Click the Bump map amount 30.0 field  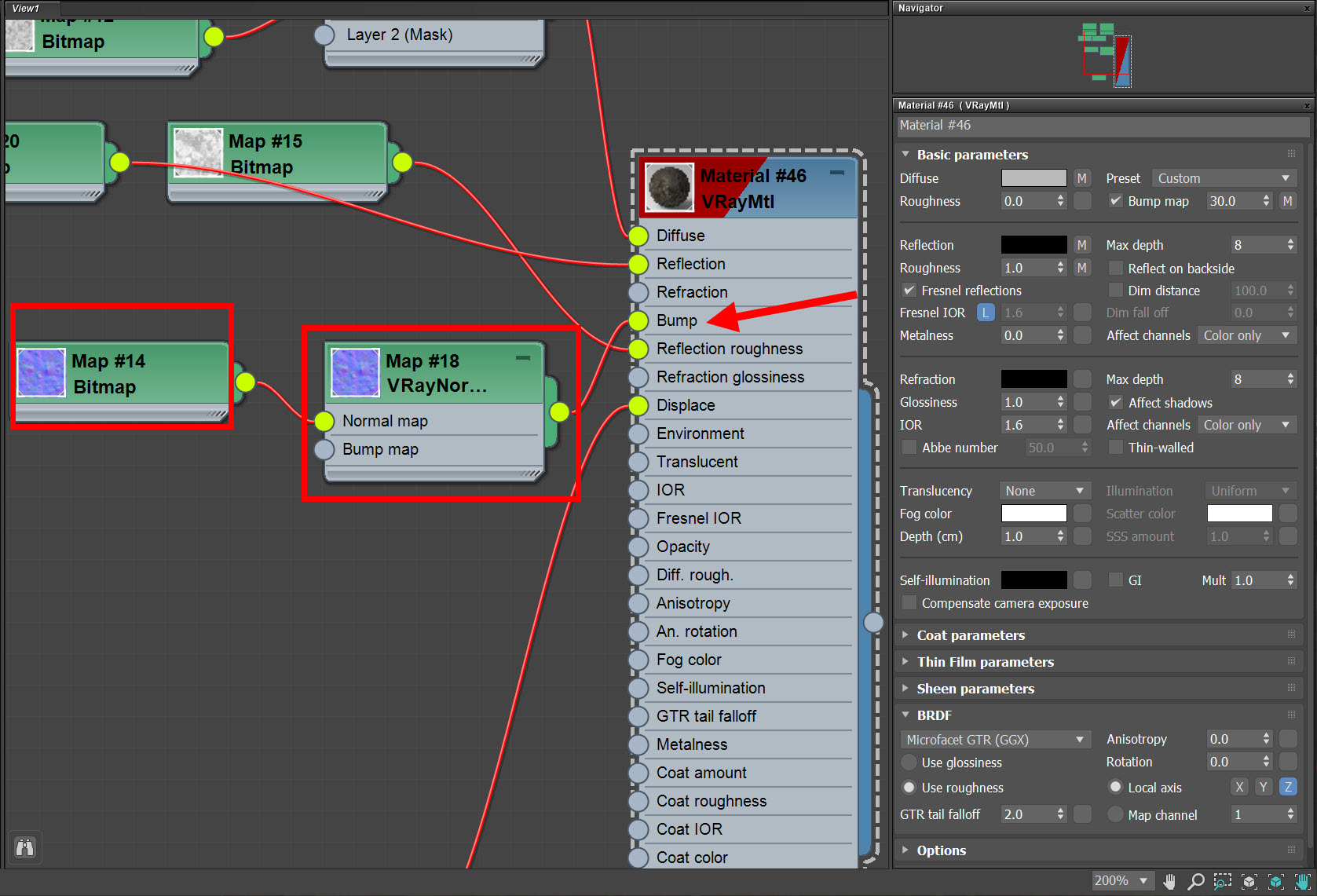click(1233, 201)
